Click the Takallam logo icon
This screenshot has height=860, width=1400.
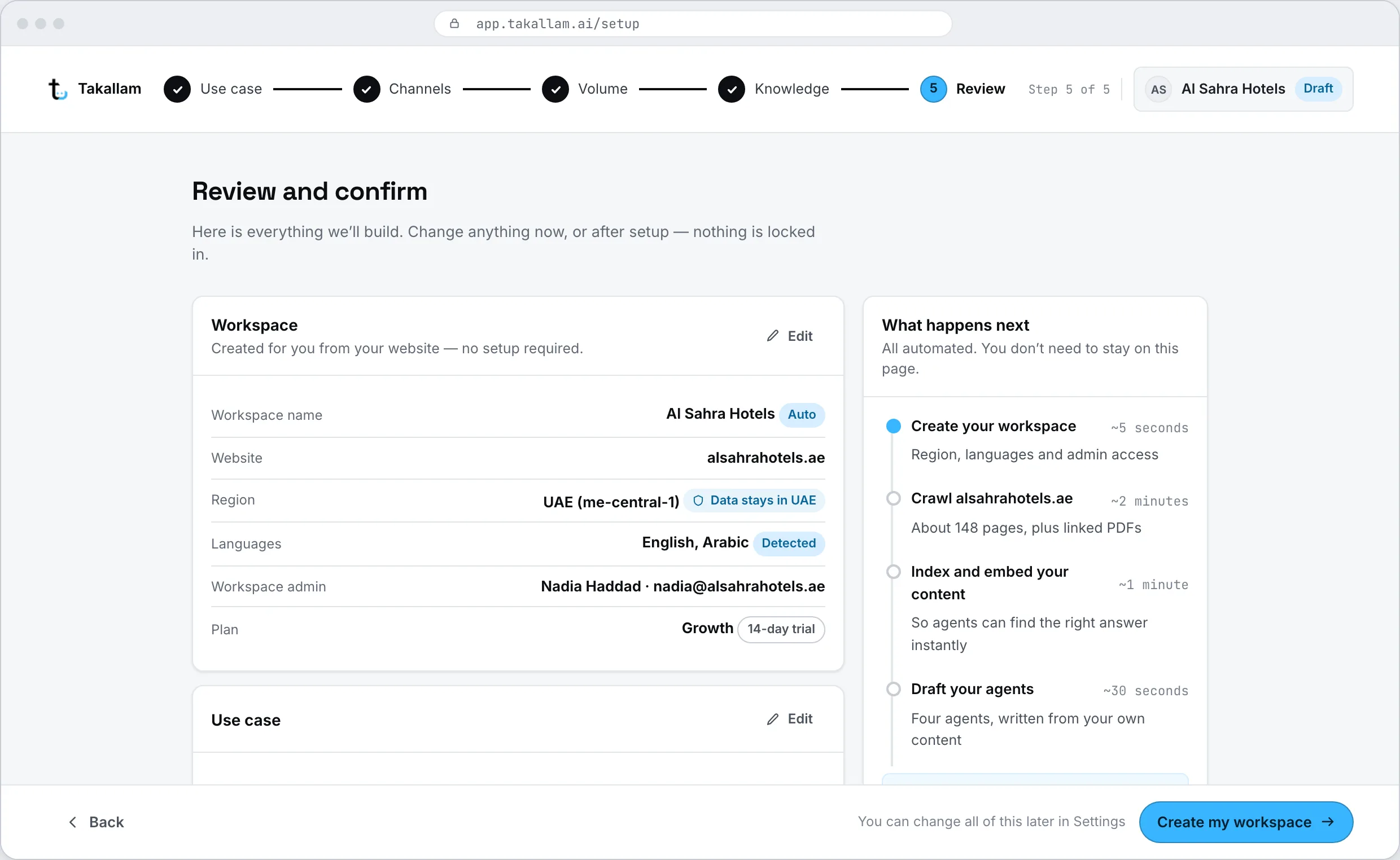click(58, 89)
